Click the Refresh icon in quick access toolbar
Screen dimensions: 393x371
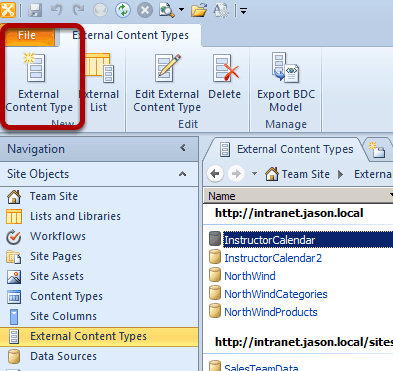pyautogui.click(x=123, y=10)
